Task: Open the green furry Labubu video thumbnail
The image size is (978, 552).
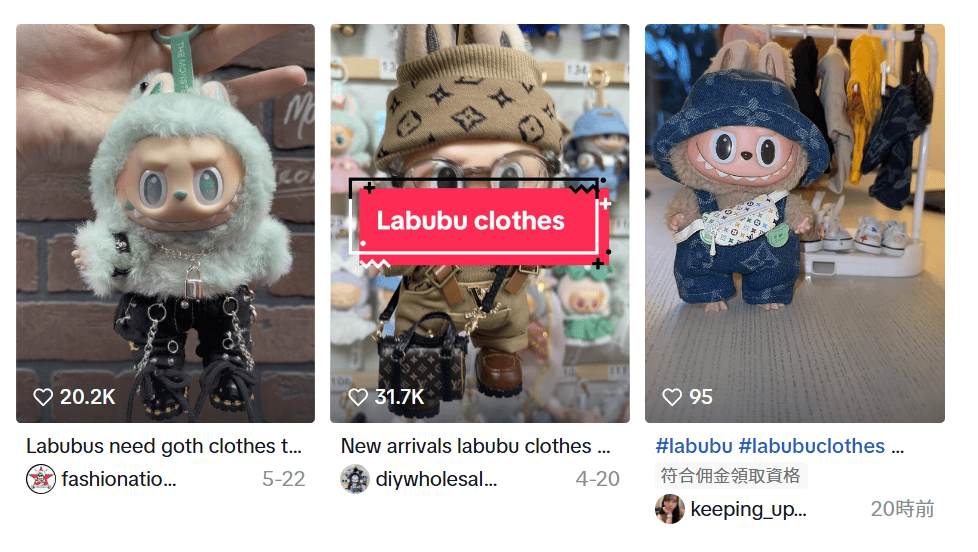Action: click(165, 223)
